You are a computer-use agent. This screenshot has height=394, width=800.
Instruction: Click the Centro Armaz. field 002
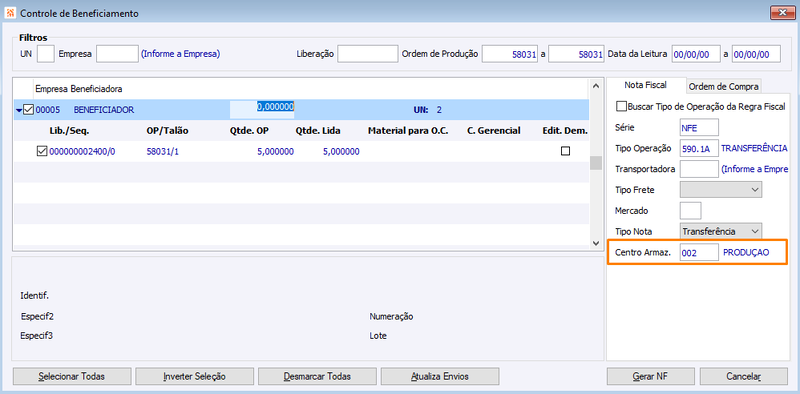(699, 252)
